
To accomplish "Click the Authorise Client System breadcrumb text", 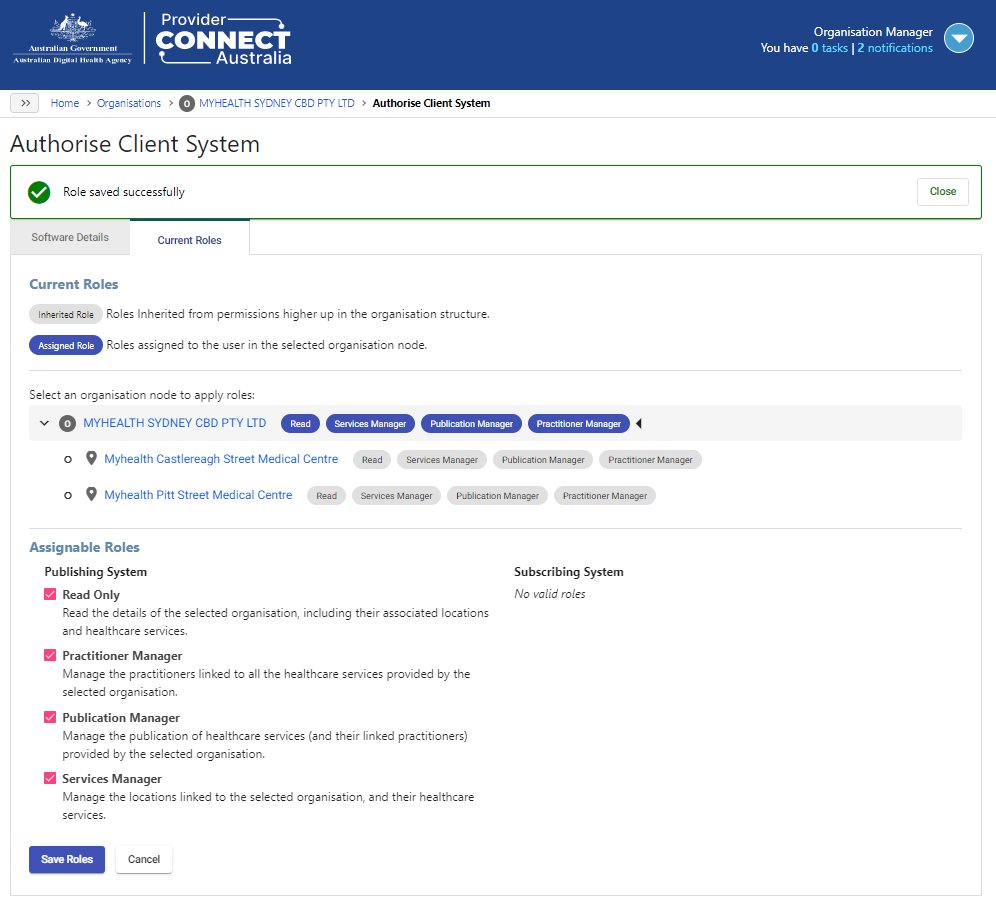I will pyautogui.click(x=431, y=103).
